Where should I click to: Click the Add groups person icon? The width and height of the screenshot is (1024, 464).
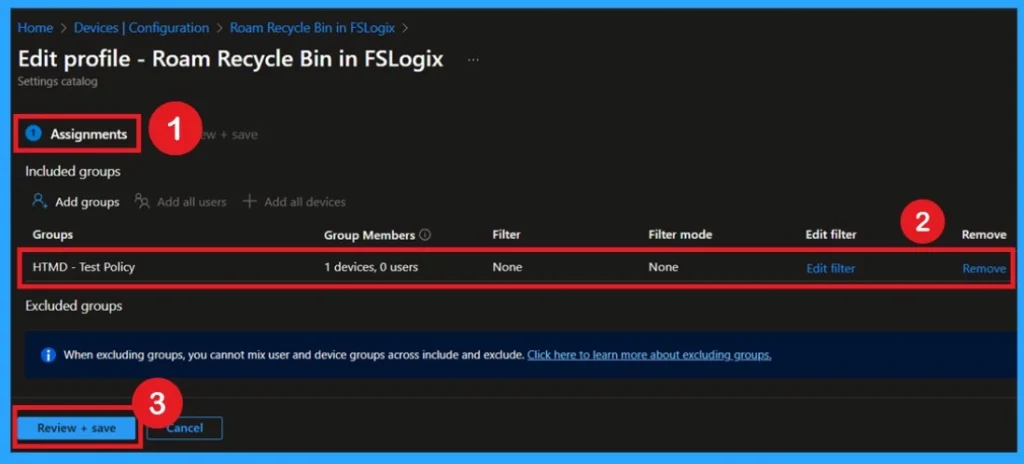(x=40, y=202)
